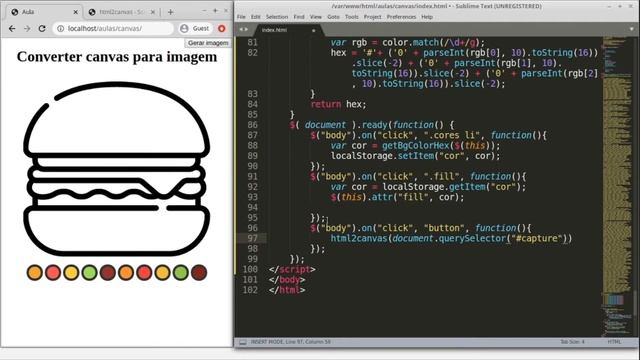The height and width of the screenshot is (360, 640).
Task: Open the Tab Size: 4 selector
Action: point(572,342)
